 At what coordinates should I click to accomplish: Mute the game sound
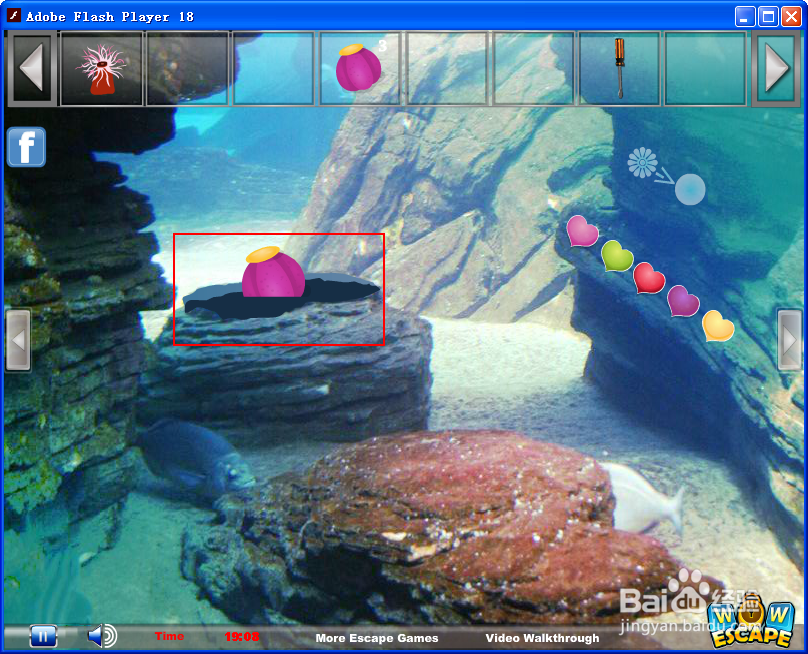pos(102,636)
